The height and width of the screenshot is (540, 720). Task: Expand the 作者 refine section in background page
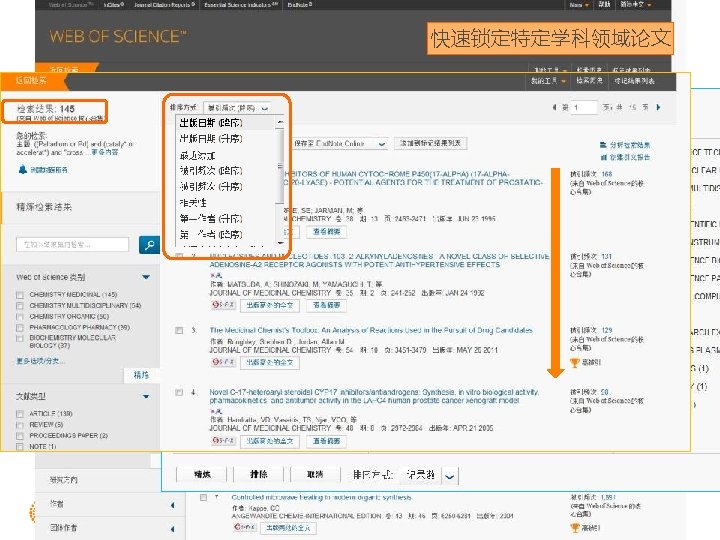[173, 505]
